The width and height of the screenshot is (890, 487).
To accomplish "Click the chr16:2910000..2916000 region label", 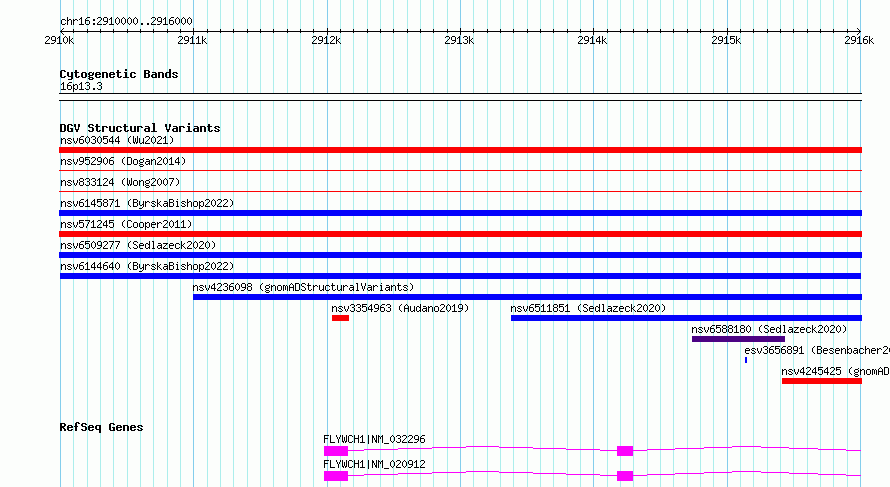I will point(126,21).
